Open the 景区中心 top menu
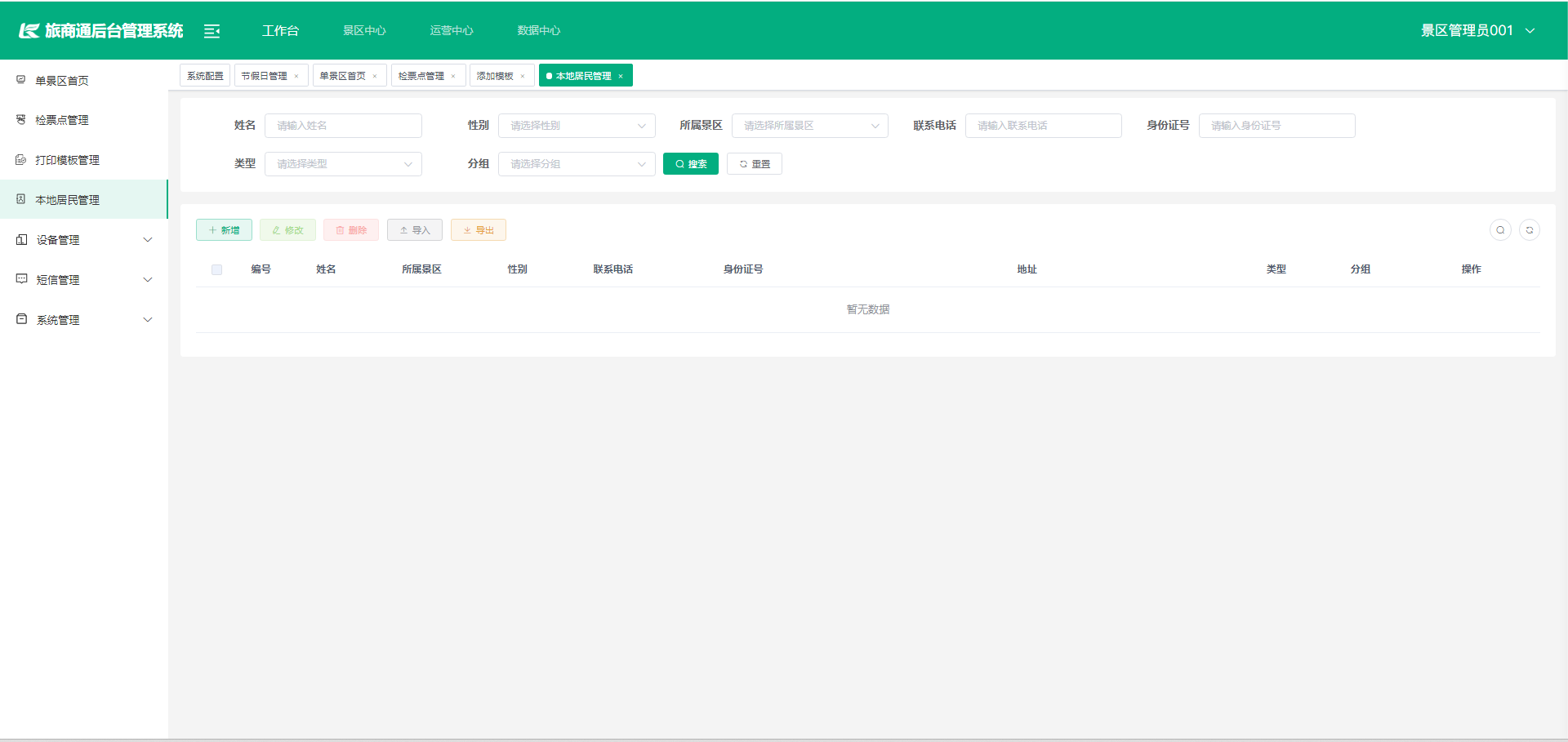Image resolution: width=1568 pixels, height=742 pixels. [x=364, y=30]
